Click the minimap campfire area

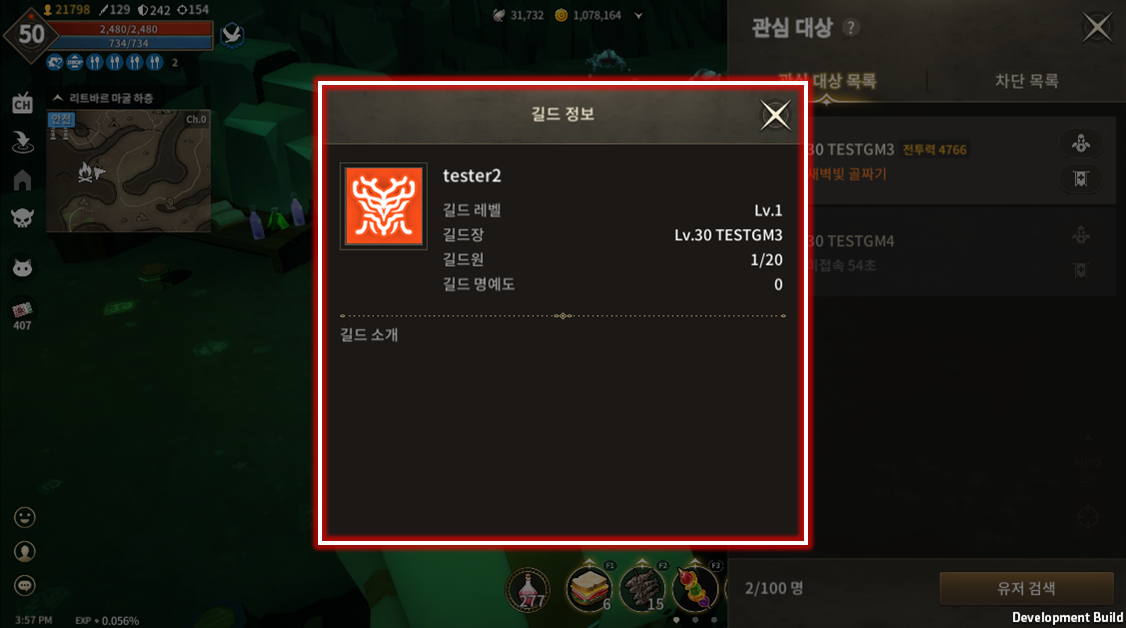click(x=85, y=172)
